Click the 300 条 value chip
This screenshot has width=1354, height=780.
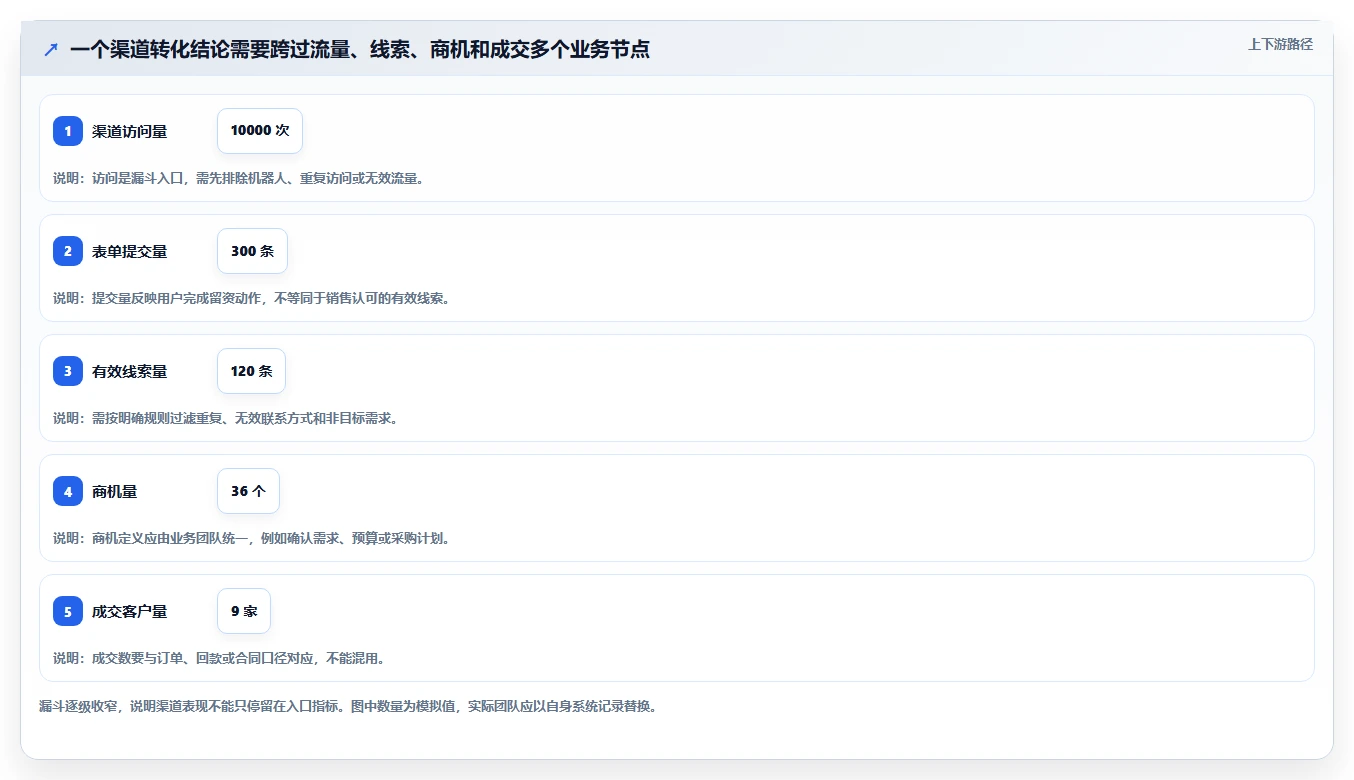(252, 251)
